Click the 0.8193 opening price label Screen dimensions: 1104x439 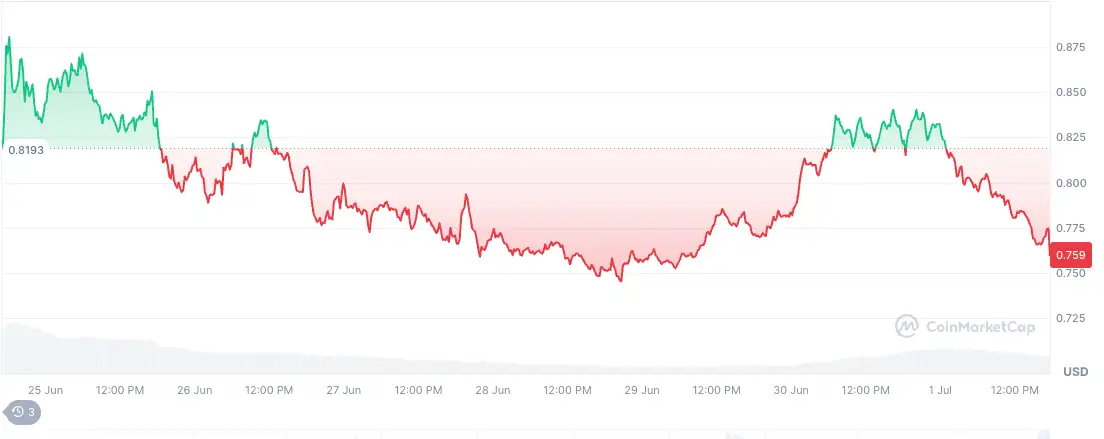tap(26, 150)
